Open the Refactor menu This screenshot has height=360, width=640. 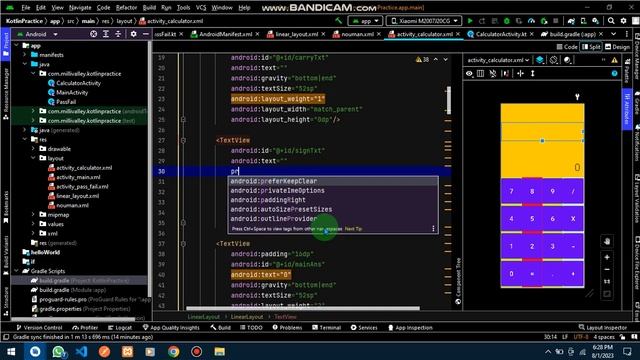coord(127,8)
